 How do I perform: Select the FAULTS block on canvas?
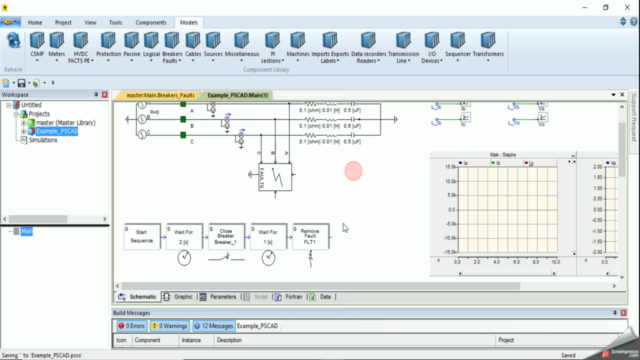pos(275,177)
